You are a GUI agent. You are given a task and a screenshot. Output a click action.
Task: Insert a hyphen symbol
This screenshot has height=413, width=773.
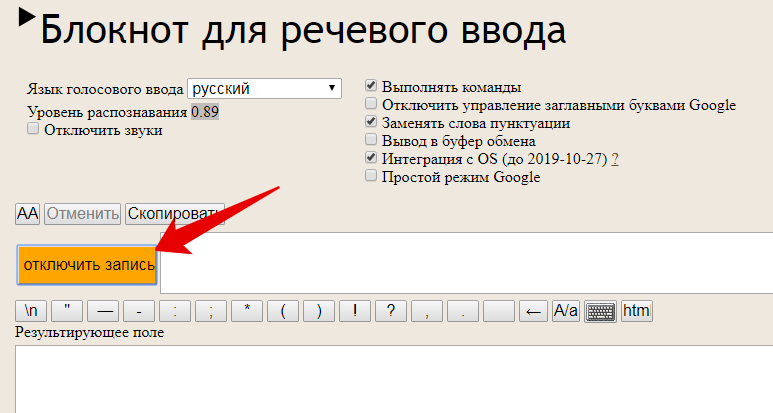139,311
